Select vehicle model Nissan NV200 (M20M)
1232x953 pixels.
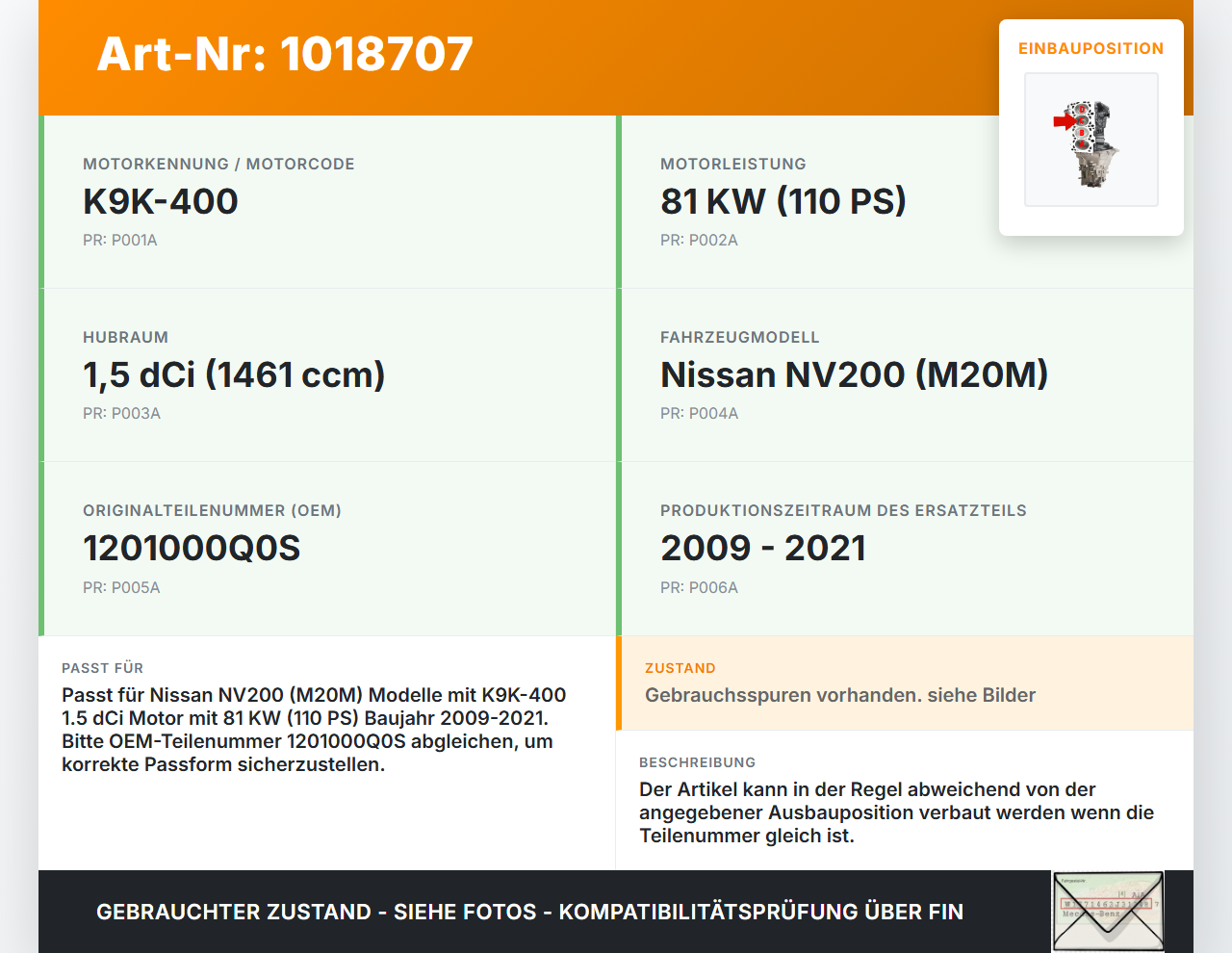click(x=855, y=374)
